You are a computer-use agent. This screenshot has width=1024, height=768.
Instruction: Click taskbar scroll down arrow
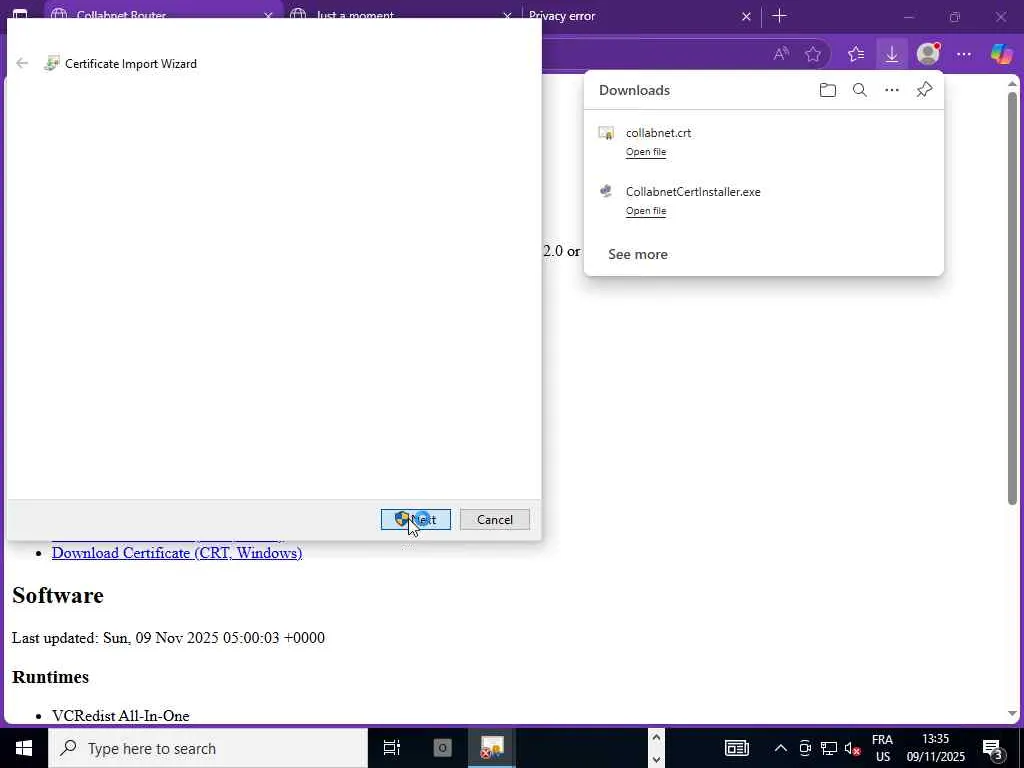[656, 760]
